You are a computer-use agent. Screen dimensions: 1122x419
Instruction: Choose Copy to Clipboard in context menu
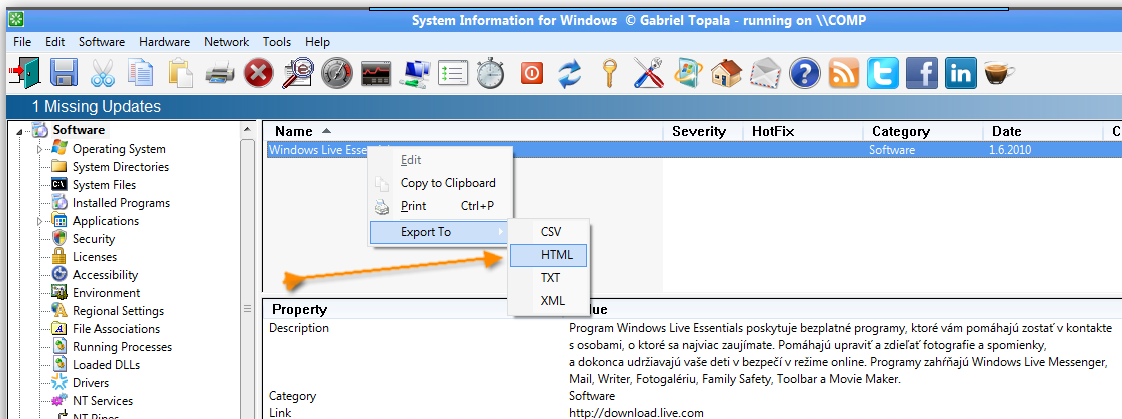[439, 183]
